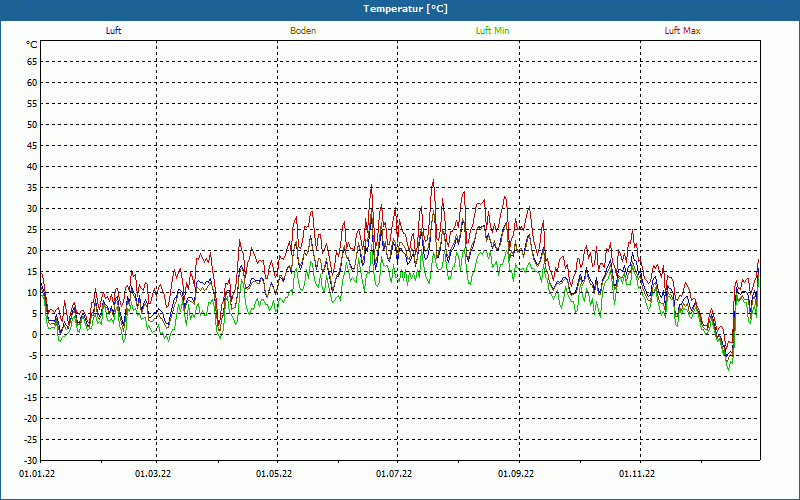Click the 01.05.22 x-axis date
Image resolution: width=800 pixels, height=500 pixels.
[274, 473]
